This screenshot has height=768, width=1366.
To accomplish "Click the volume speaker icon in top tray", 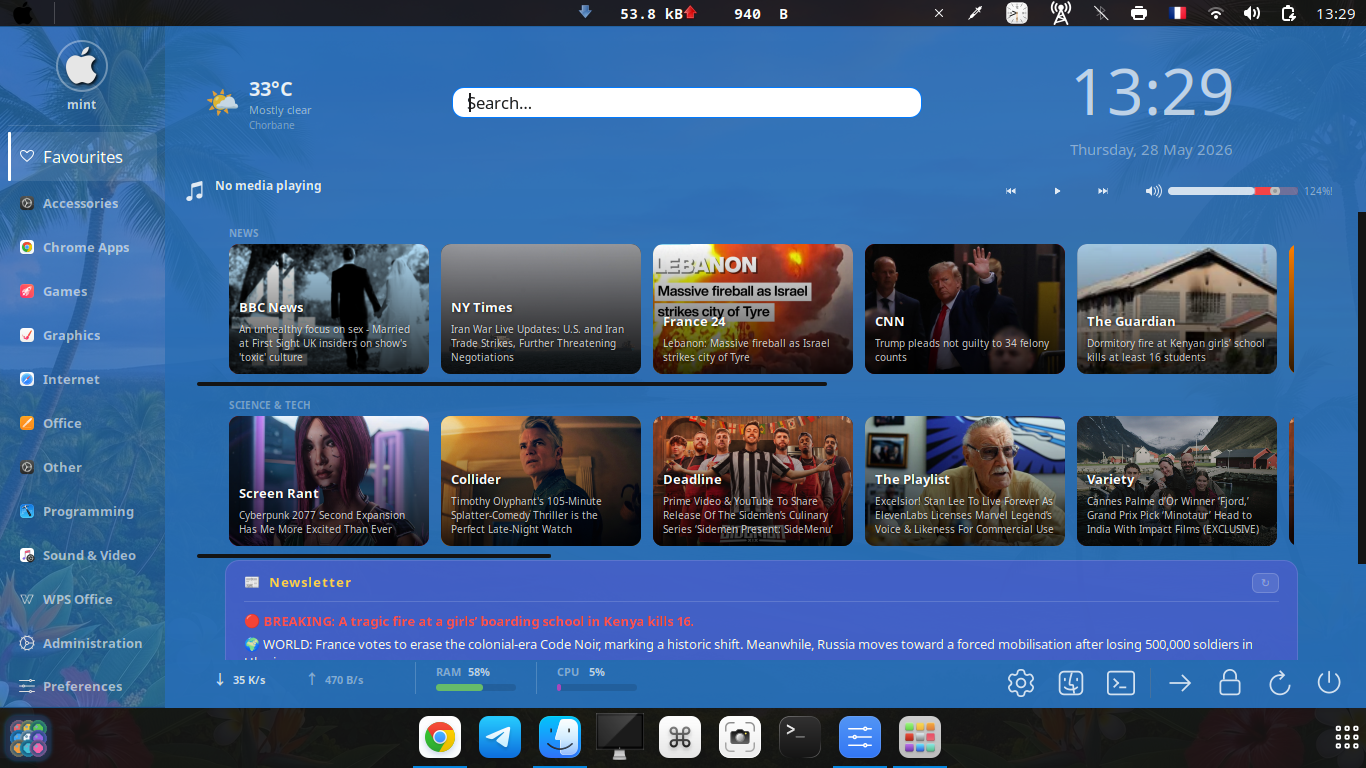I will point(1252,13).
